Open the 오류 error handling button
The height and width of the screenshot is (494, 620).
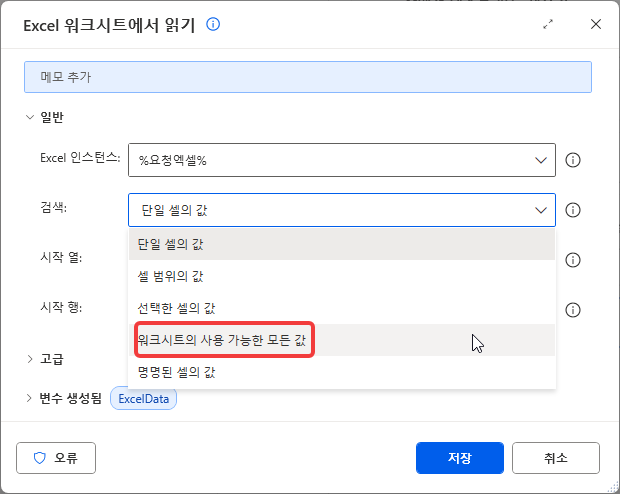point(56,458)
